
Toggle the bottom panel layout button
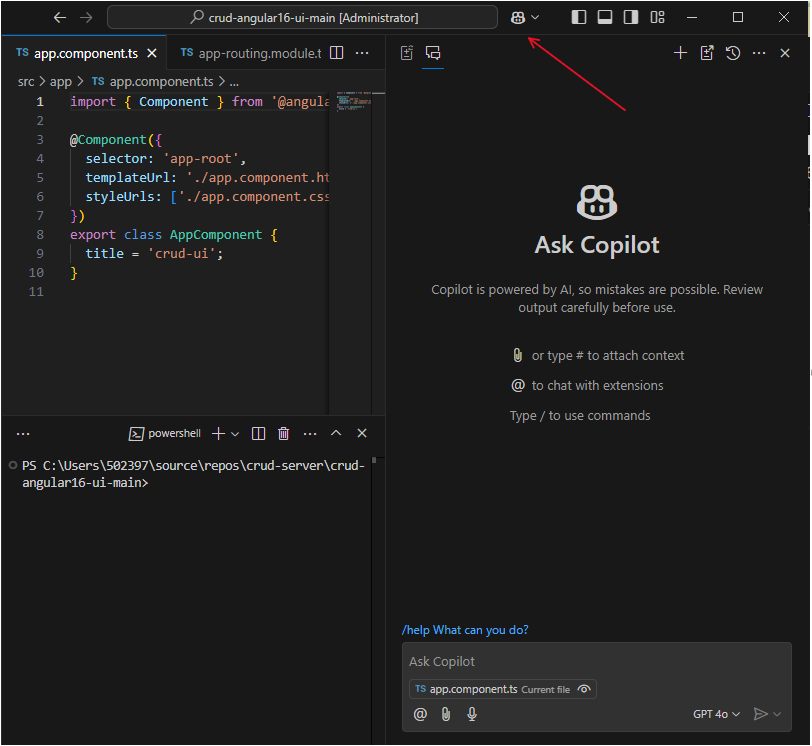click(x=605, y=18)
